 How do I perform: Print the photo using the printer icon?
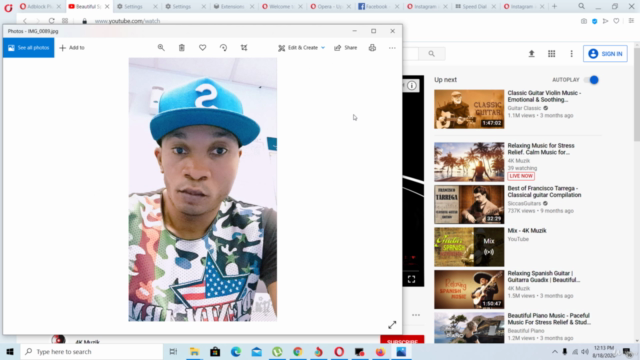pos(372,48)
